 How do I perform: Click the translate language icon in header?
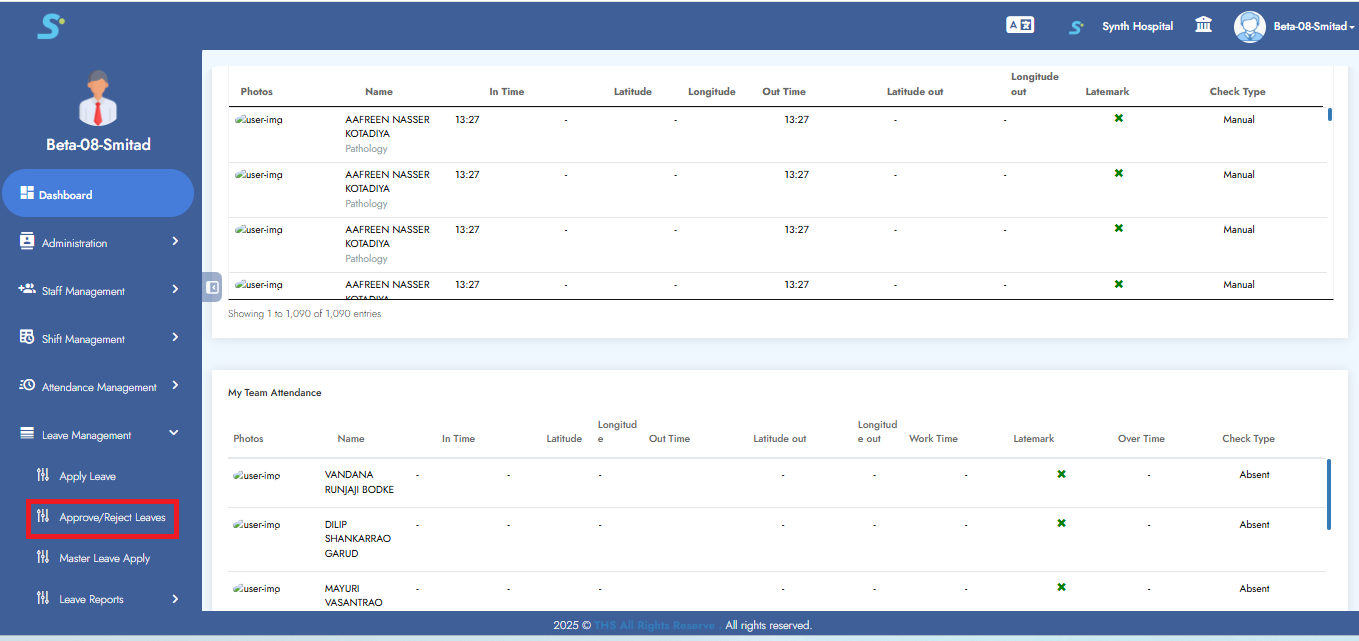(x=1019, y=26)
